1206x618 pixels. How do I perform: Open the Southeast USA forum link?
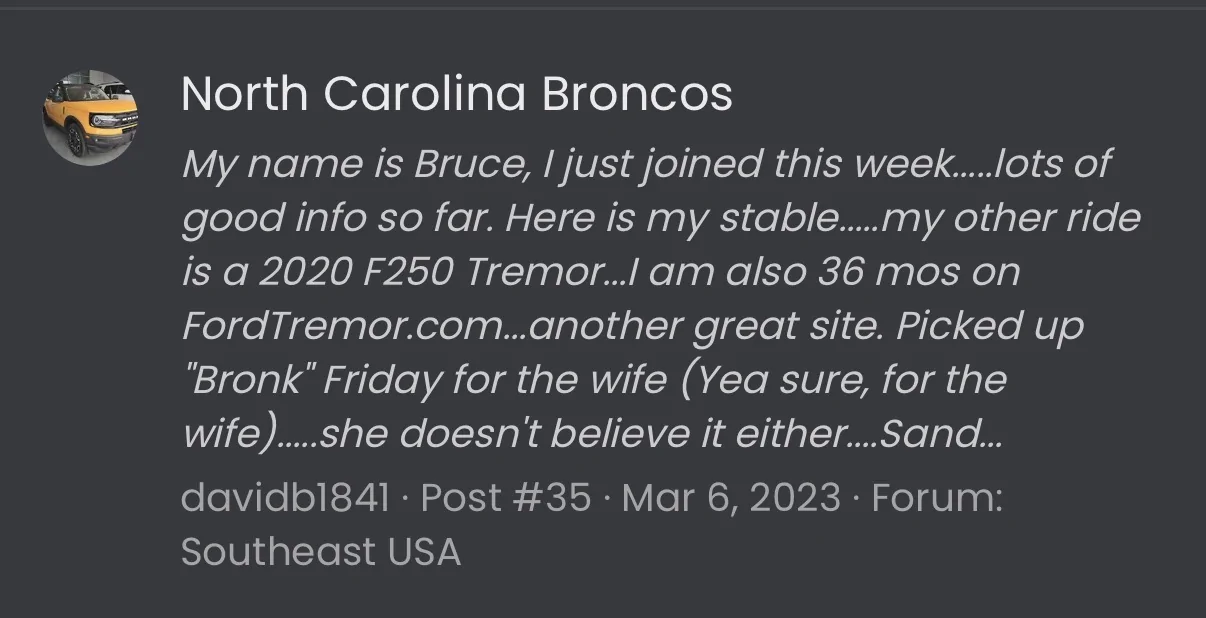321,551
